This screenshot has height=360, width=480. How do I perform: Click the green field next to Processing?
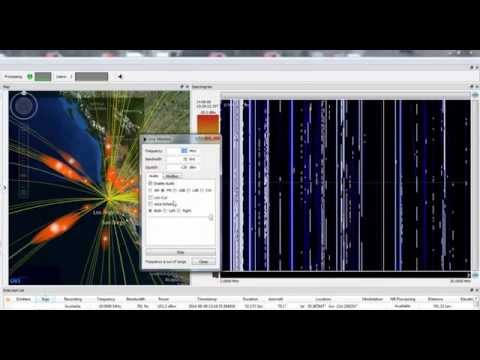coord(43,77)
